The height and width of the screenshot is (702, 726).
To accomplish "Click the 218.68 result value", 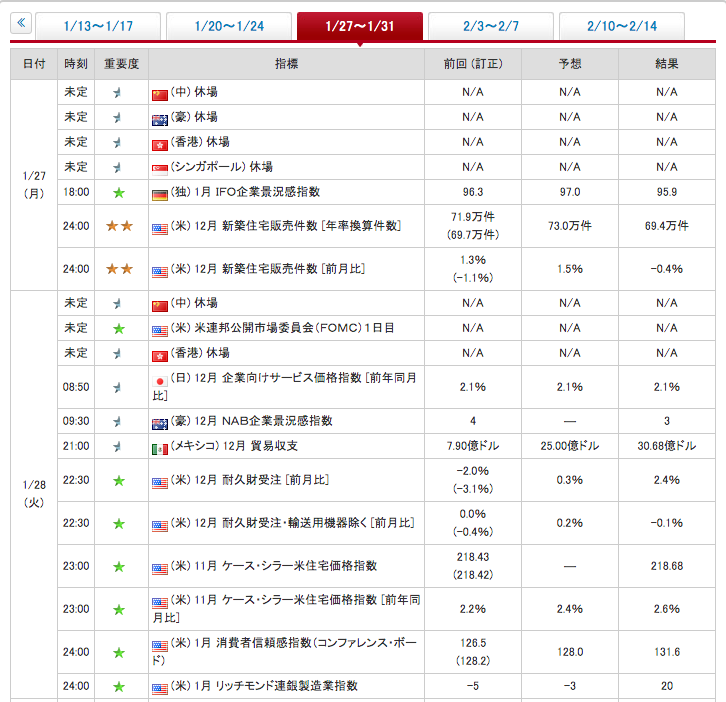I will [667, 566].
